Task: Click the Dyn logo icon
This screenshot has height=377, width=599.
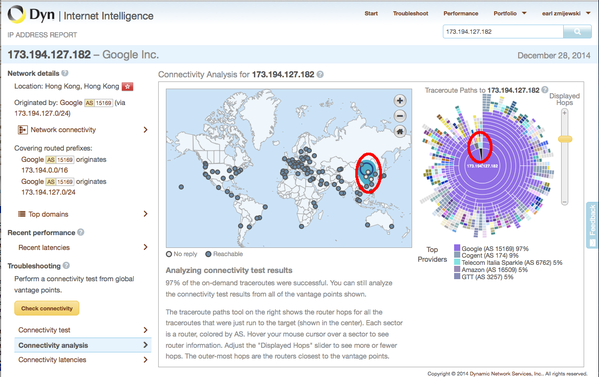Action: tap(16, 14)
